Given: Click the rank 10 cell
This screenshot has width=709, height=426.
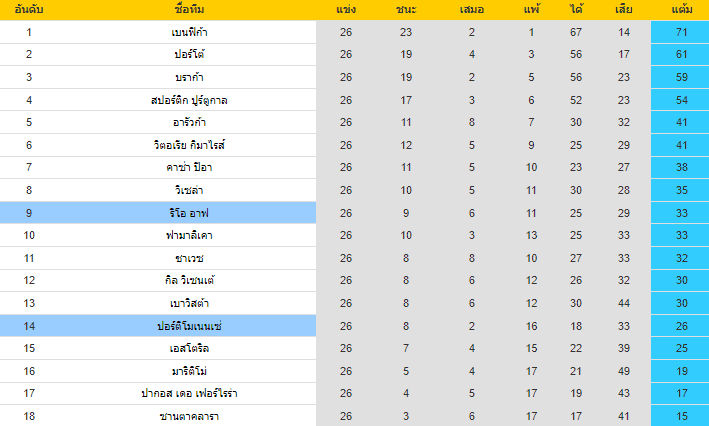Looking at the screenshot, I should [29, 235].
